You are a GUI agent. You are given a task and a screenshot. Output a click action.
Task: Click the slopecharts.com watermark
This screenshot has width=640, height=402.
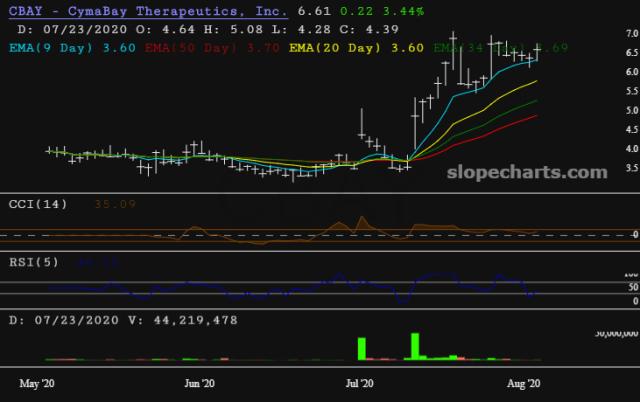click(536, 173)
